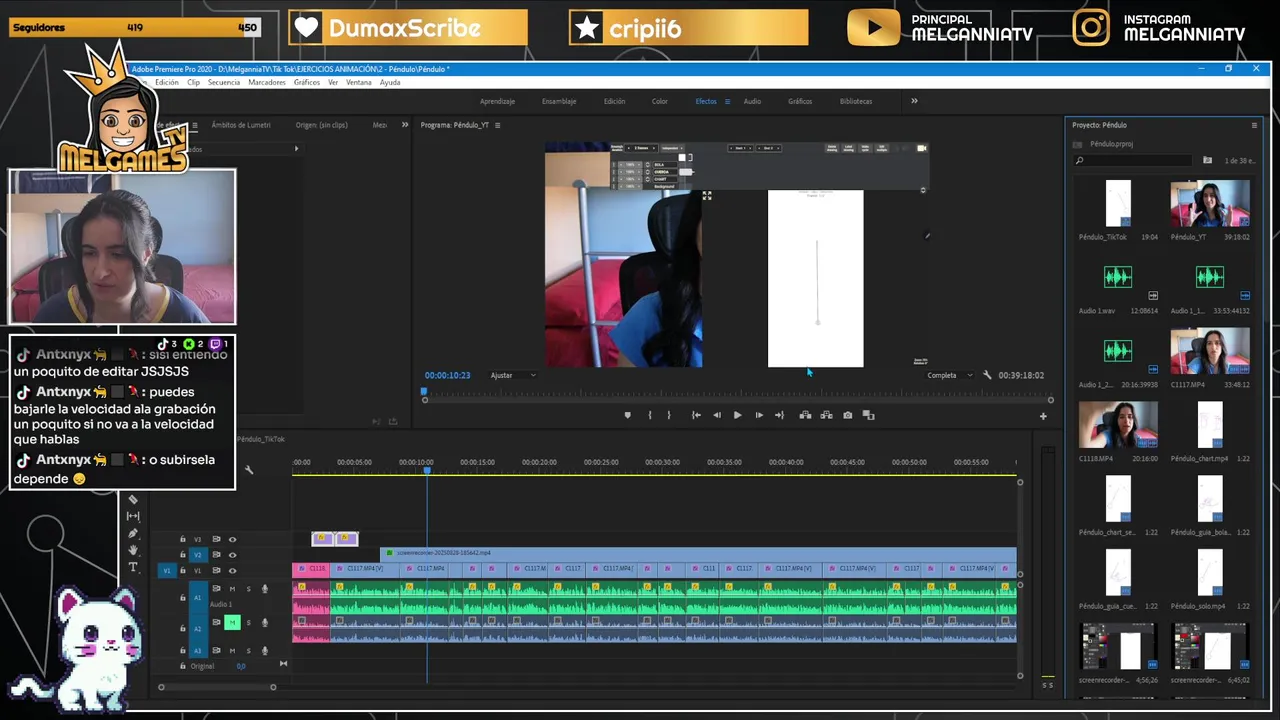Expand source panel tabs overflow chevrons

pos(405,125)
